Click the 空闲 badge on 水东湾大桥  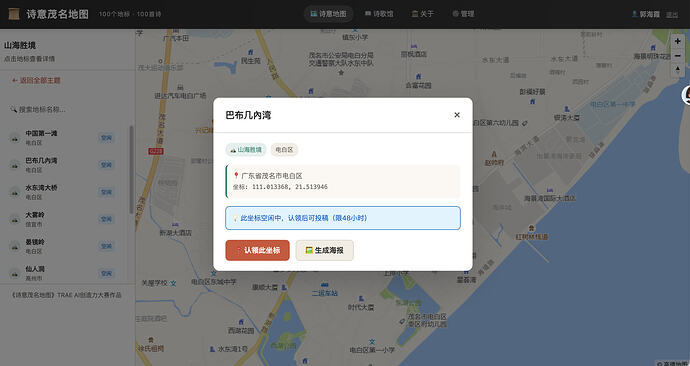(x=106, y=192)
